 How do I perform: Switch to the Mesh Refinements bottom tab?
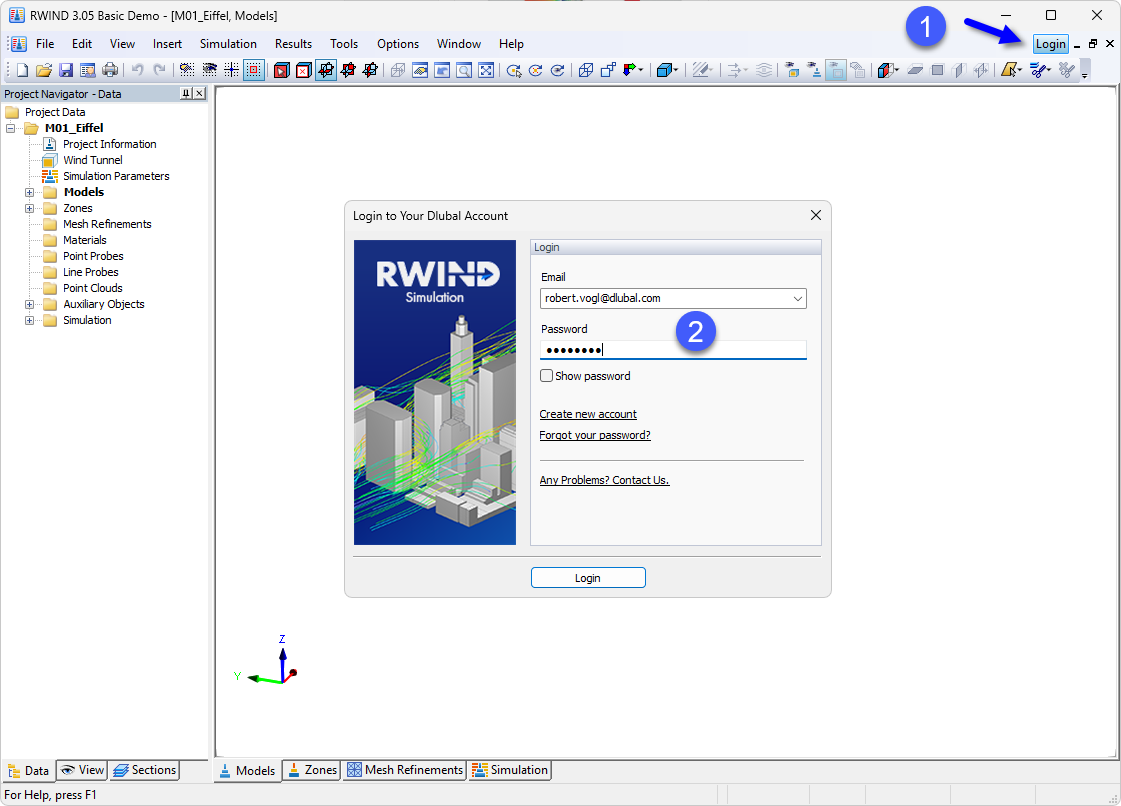point(405,770)
